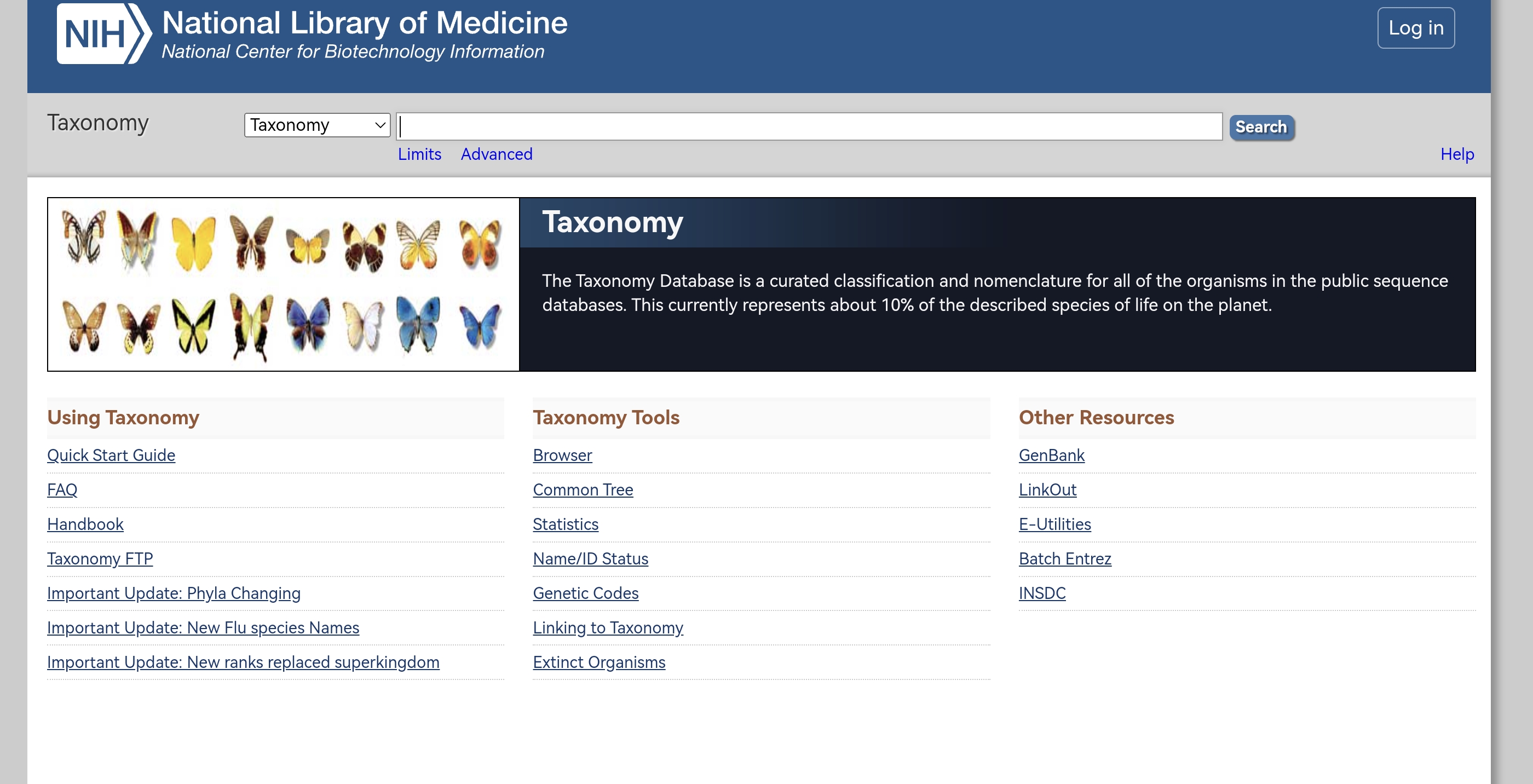Go to the Taxonomy FTP link
This screenshot has width=1533, height=784.
pos(100,559)
